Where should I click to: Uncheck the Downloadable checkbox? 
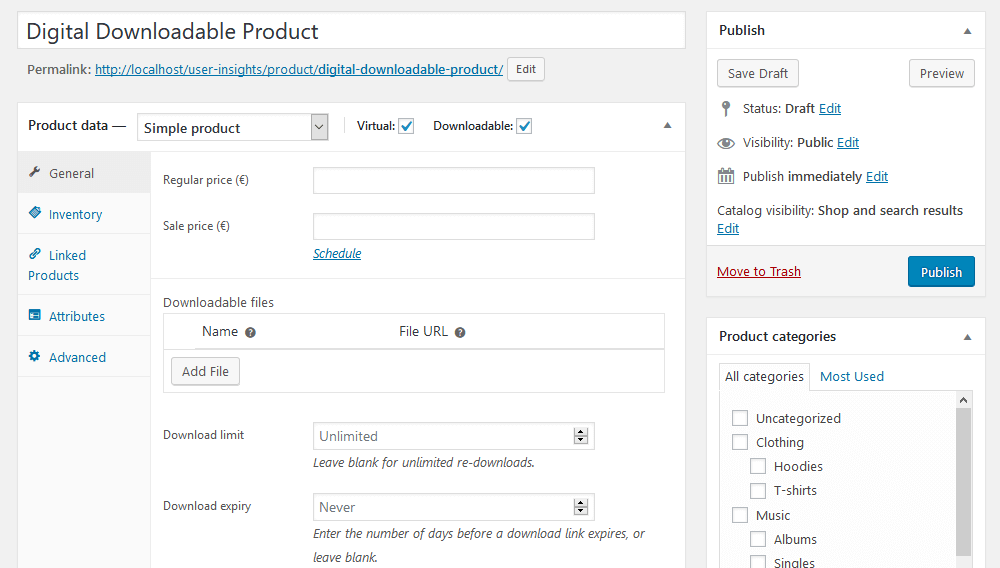click(524, 126)
